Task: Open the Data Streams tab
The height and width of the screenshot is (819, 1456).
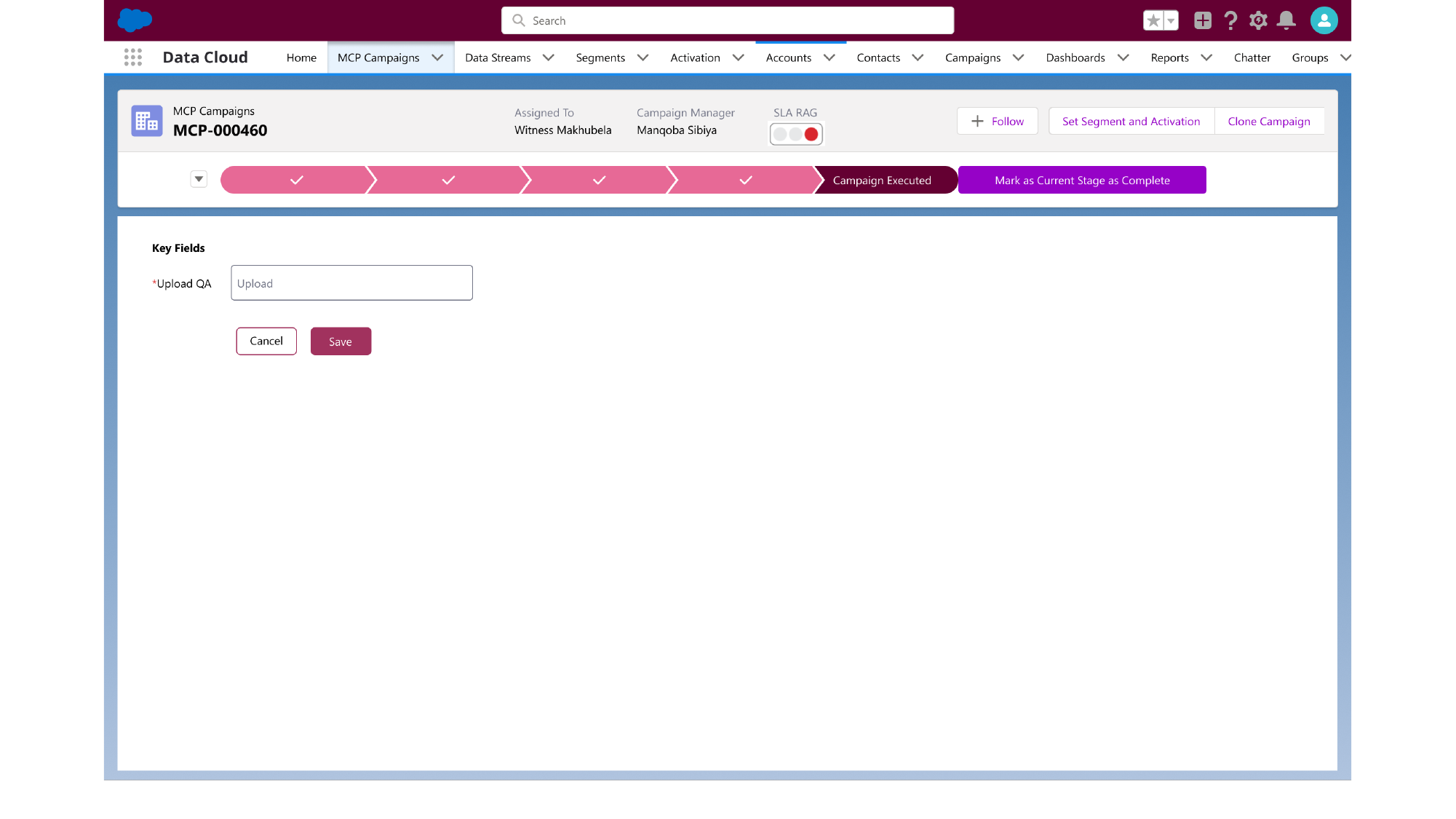Action: click(498, 58)
